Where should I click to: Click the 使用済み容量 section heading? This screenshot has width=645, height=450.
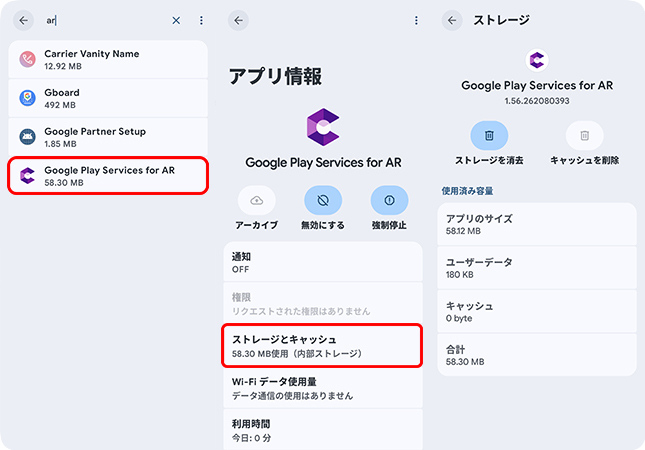tap(467, 191)
